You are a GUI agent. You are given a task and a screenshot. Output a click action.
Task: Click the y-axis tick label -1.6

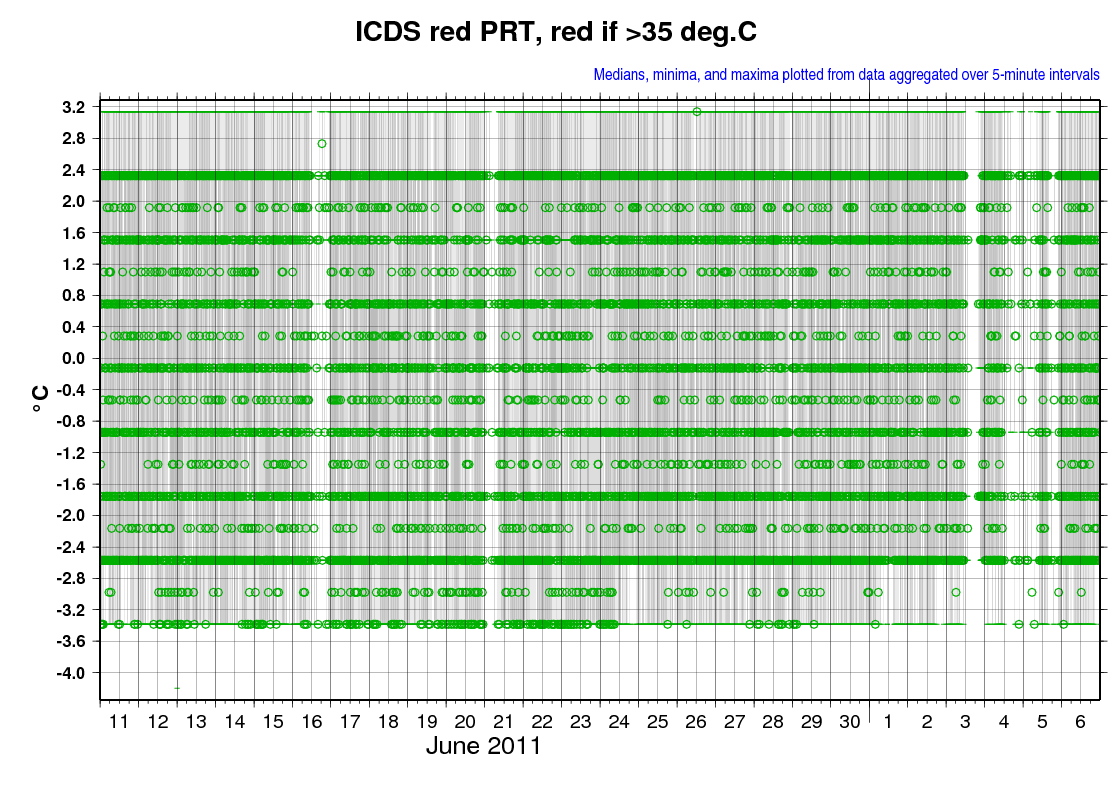pos(71,484)
